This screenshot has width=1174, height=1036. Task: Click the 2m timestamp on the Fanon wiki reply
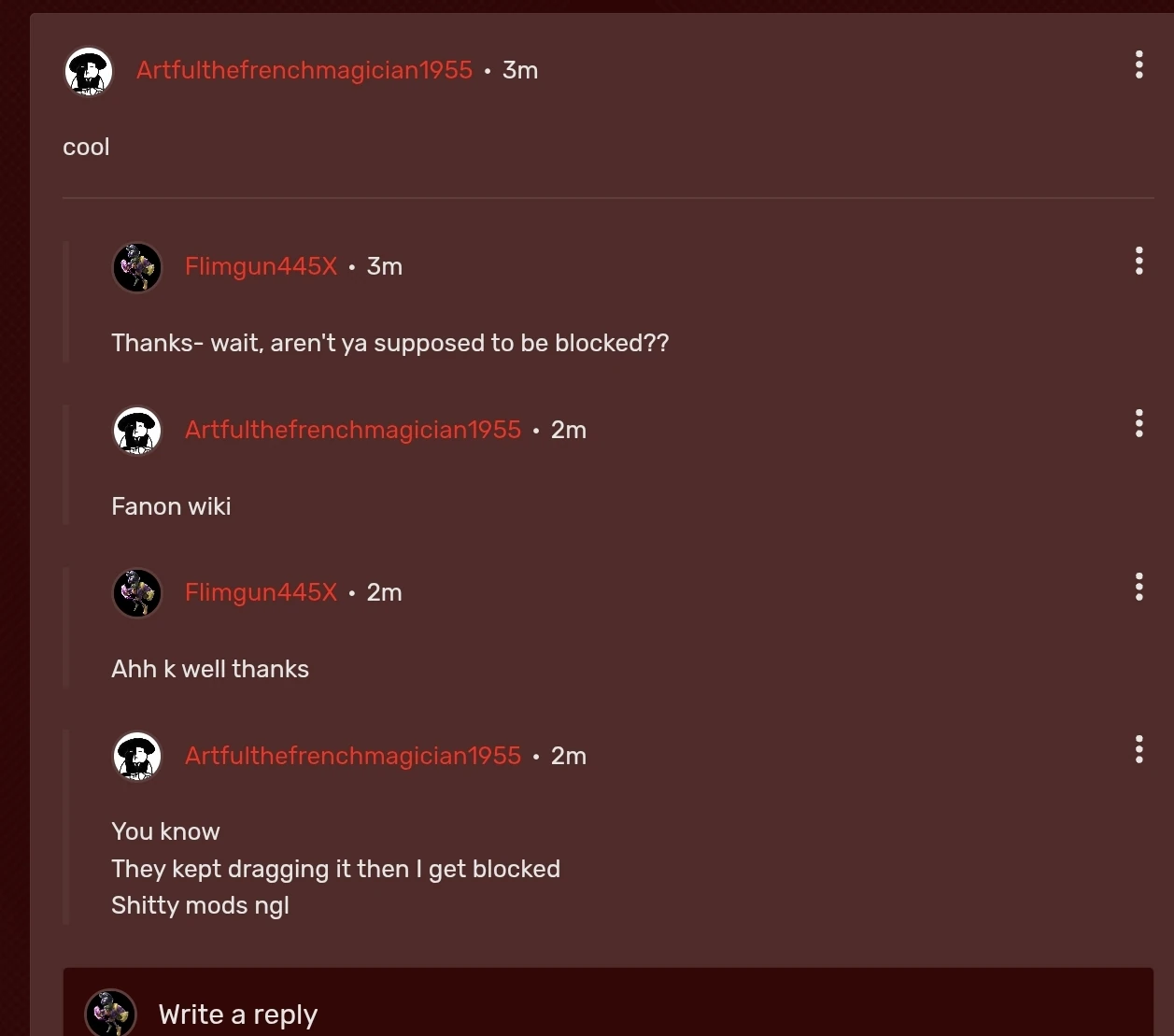pyautogui.click(x=568, y=430)
